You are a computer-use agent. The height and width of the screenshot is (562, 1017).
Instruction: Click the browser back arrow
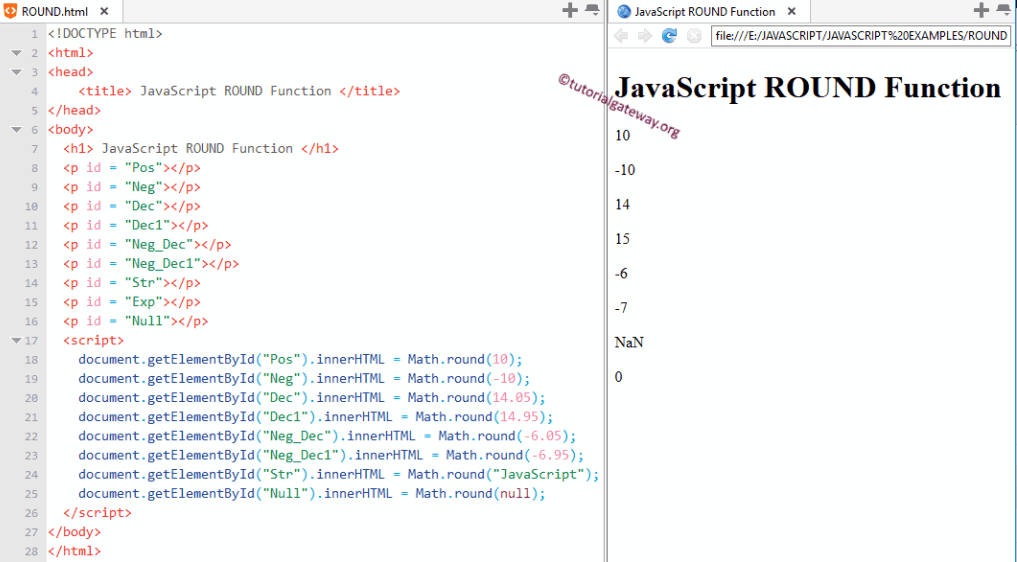621,36
